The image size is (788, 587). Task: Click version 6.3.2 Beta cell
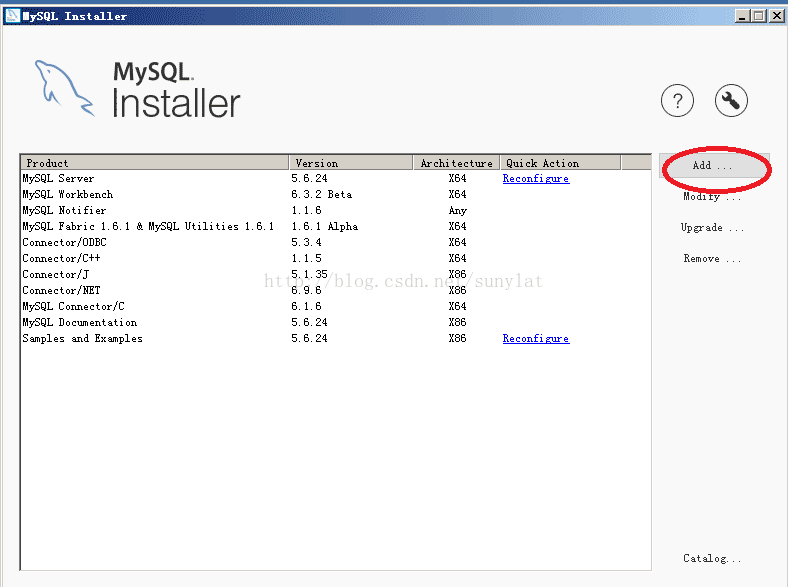[x=322, y=194]
